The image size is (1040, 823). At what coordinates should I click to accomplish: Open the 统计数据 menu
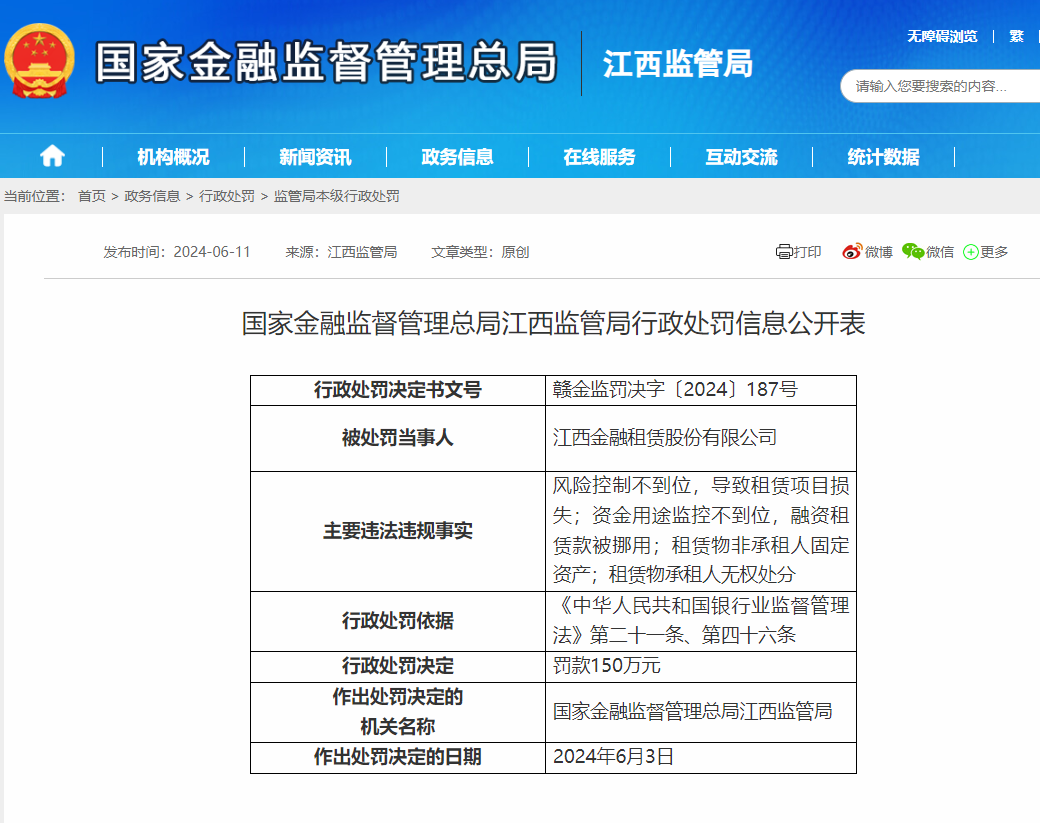pyautogui.click(x=883, y=157)
